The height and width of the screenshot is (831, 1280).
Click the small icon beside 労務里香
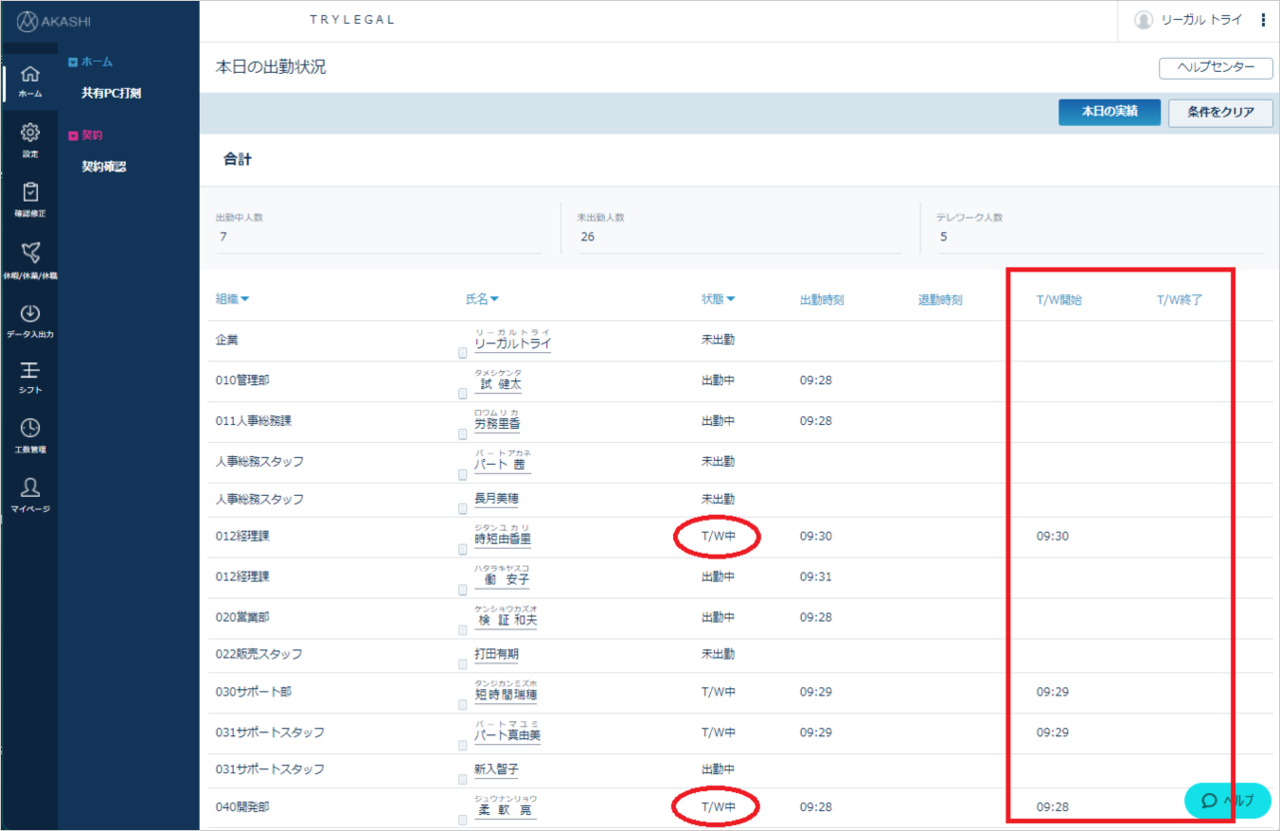462,435
